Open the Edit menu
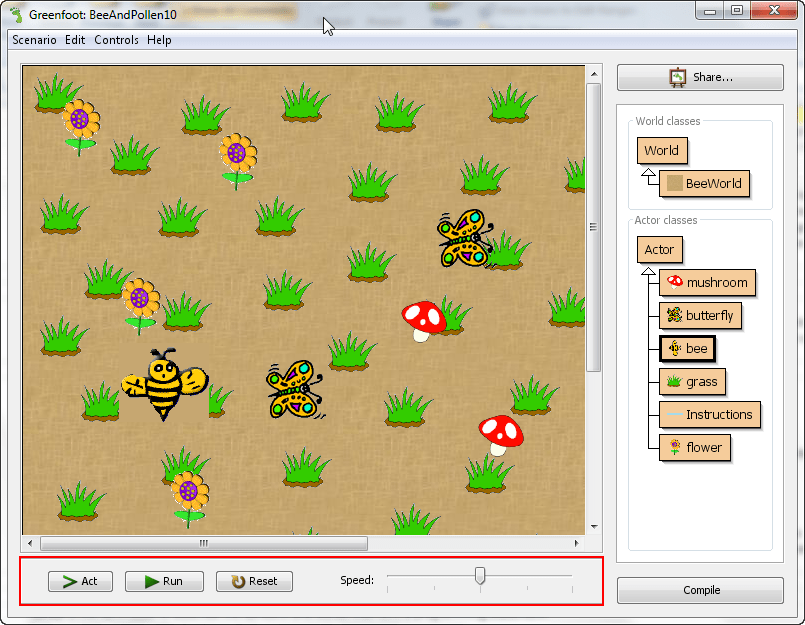 (x=74, y=40)
